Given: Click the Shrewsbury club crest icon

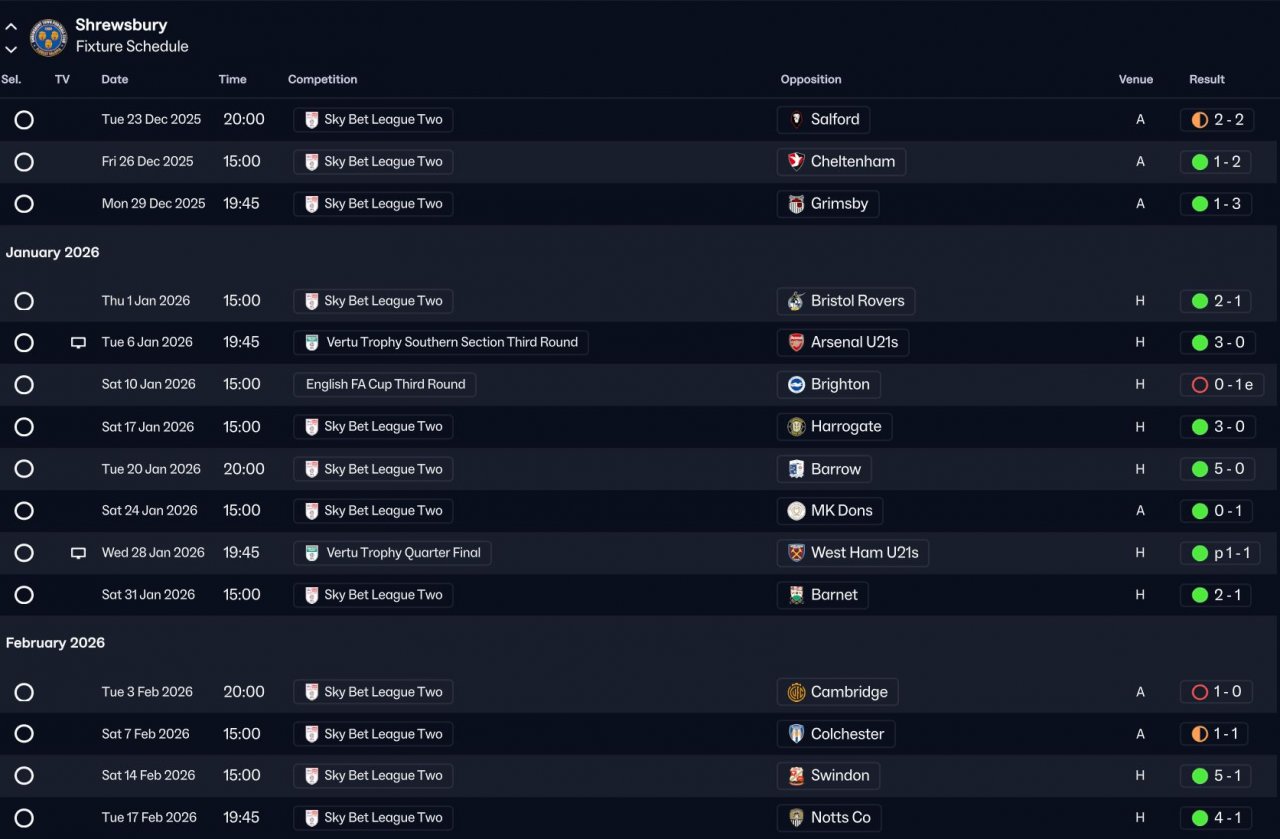Looking at the screenshot, I should click(48, 37).
